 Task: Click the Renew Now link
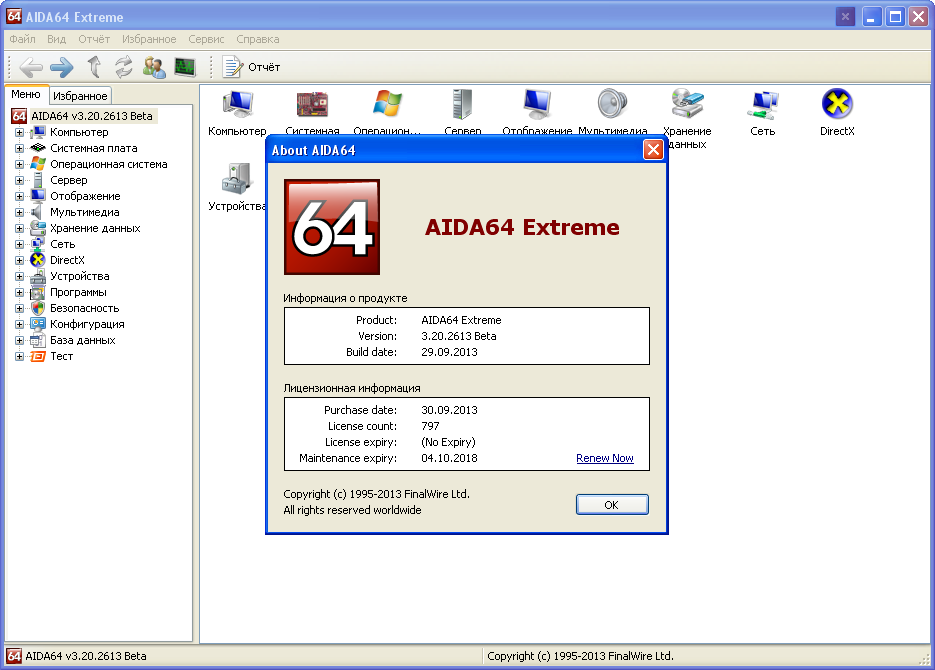click(x=604, y=458)
